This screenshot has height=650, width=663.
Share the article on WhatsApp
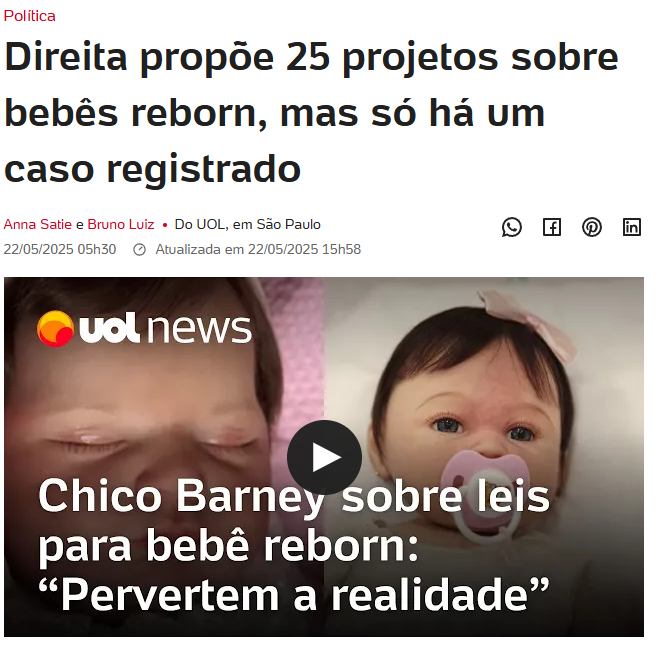(512, 227)
